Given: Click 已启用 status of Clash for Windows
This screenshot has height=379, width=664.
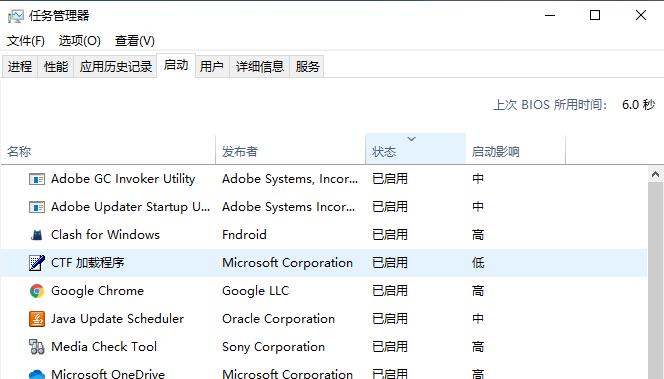Looking at the screenshot, I should click(390, 235).
